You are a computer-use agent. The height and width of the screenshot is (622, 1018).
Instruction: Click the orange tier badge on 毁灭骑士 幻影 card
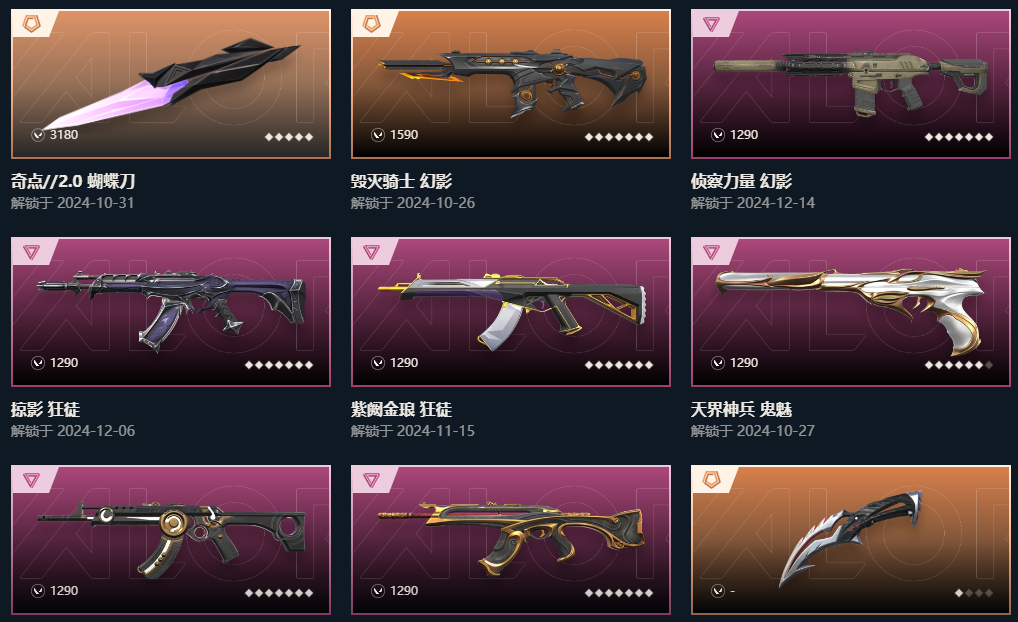(371, 24)
